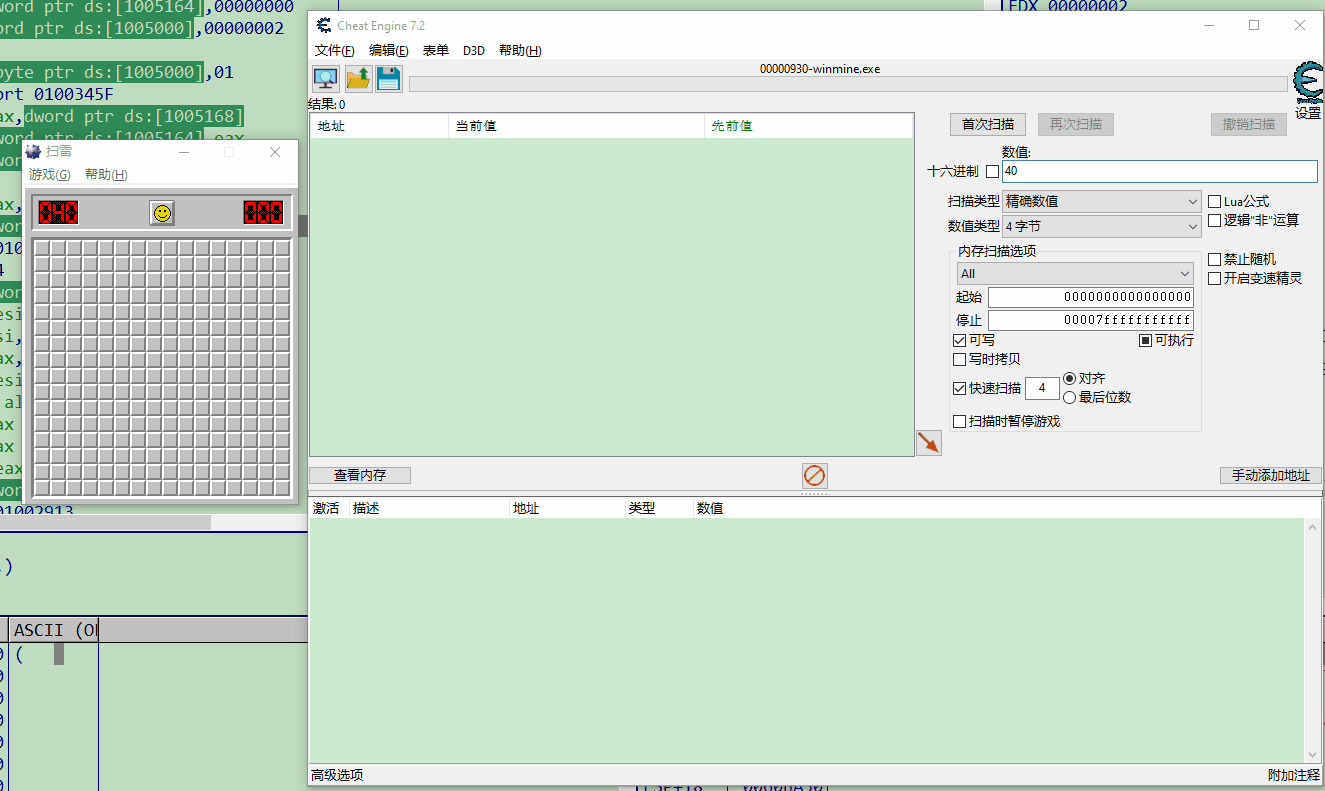Click the debugger vertical scrollbar thumb
1325x791 pixels.
click(302, 226)
